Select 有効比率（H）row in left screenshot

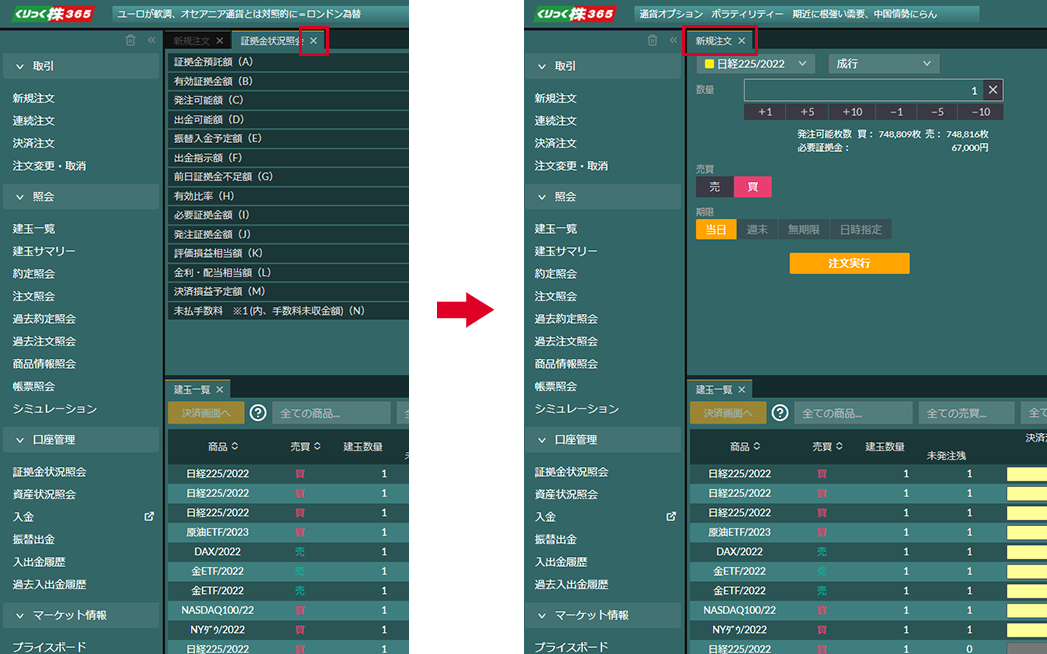point(288,196)
